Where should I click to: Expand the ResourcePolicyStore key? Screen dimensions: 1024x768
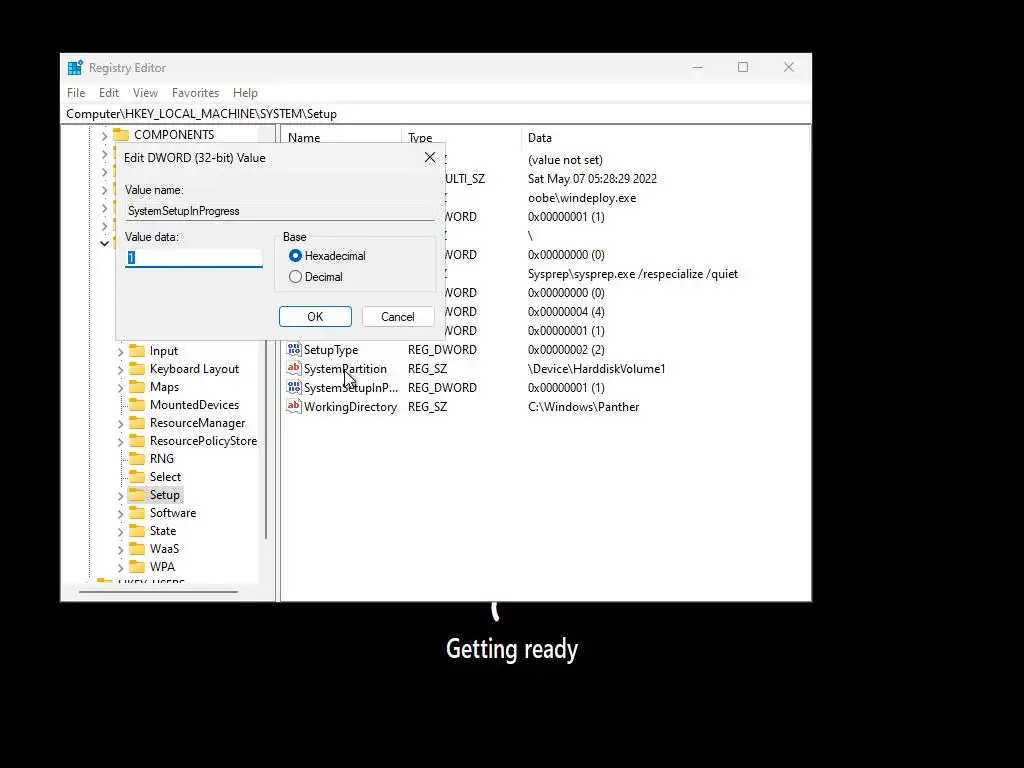pyautogui.click(x=120, y=441)
